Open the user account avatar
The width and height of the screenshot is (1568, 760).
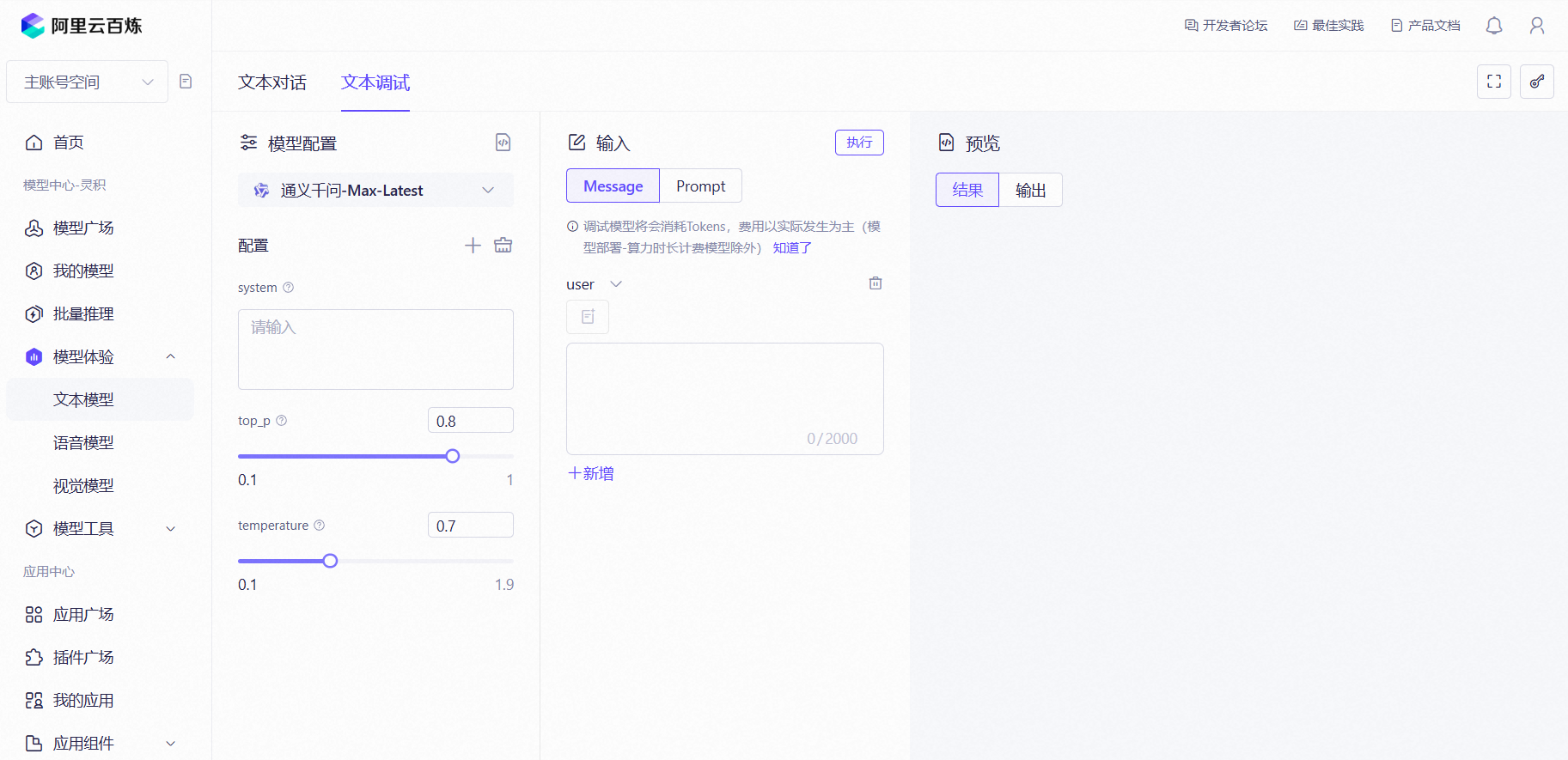coord(1537,26)
